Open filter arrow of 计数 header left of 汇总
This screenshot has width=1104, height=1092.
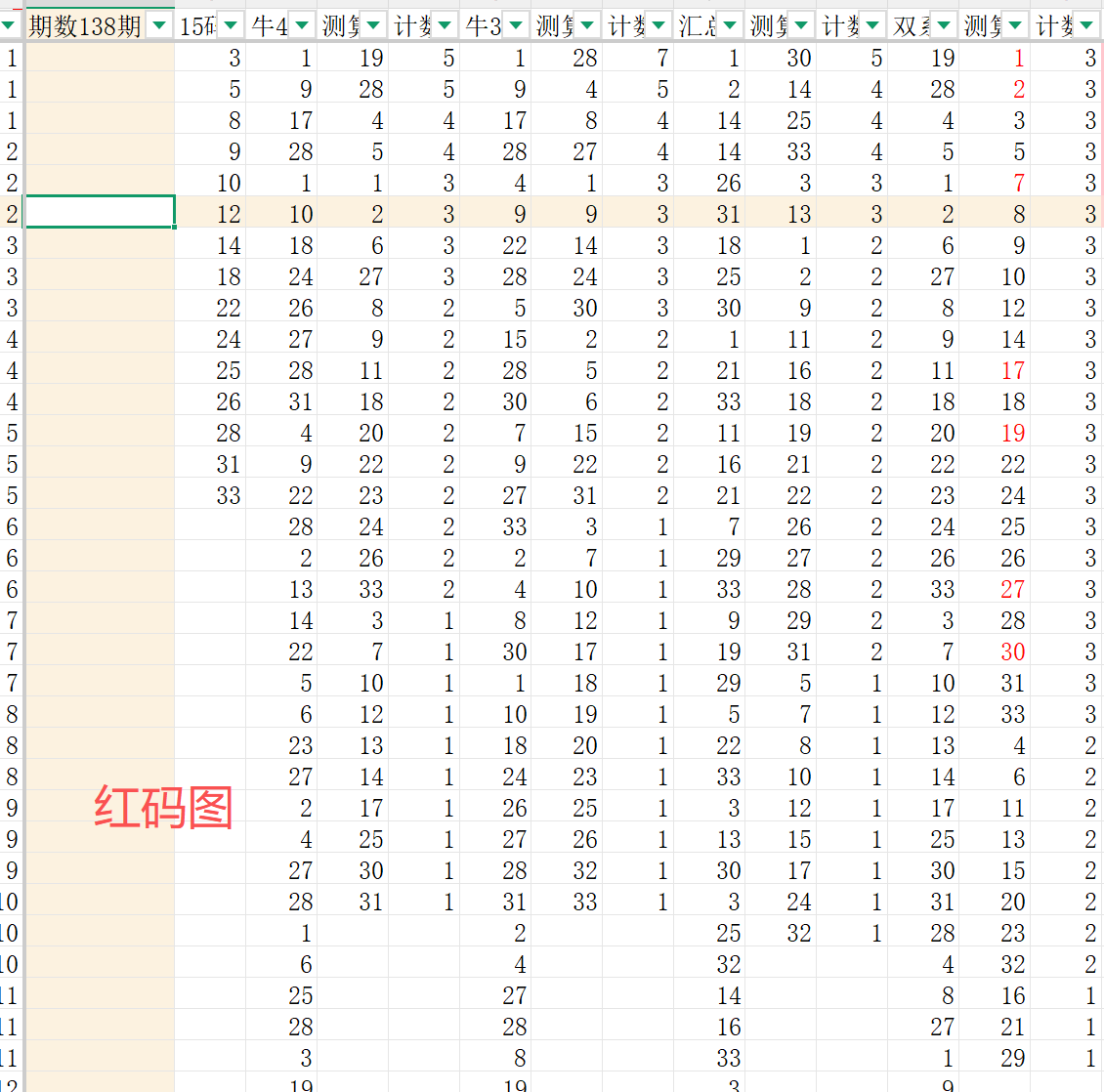[658, 26]
